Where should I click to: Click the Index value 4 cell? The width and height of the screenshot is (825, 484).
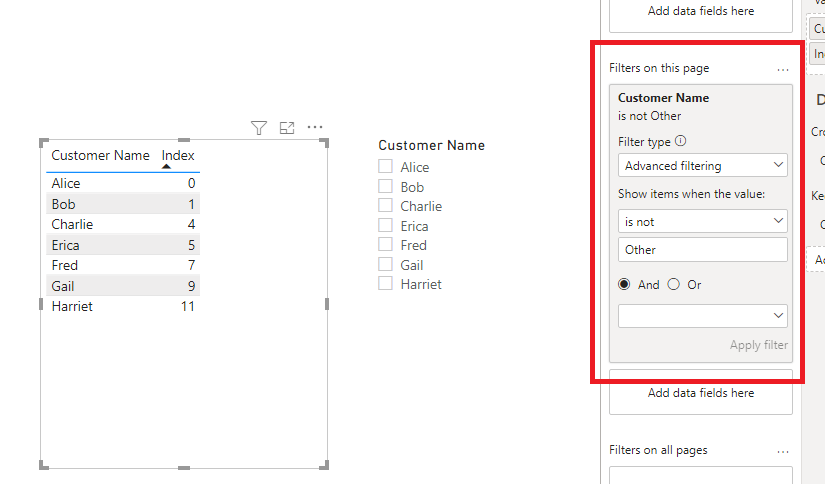pos(192,224)
